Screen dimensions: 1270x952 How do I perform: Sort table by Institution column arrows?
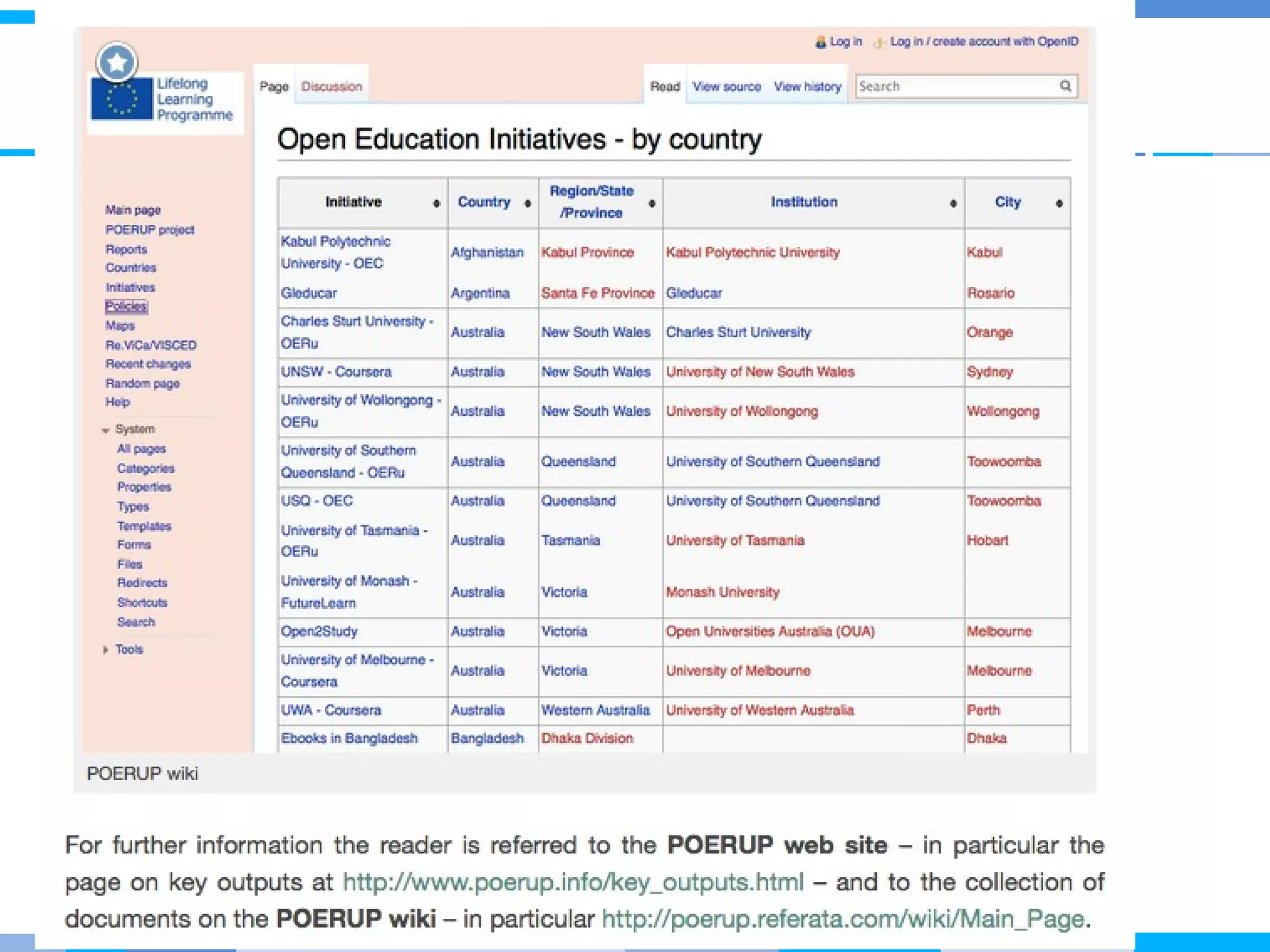tap(953, 203)
